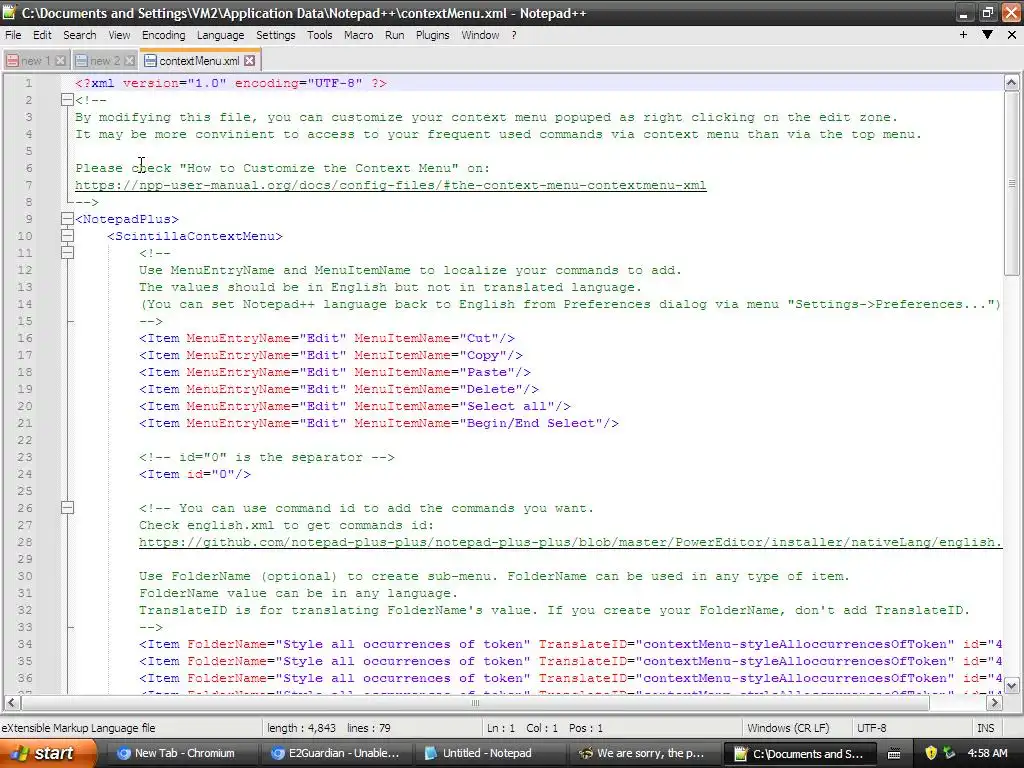
Task: Click the green tray icon beside the shield
Action: [949, 753]
